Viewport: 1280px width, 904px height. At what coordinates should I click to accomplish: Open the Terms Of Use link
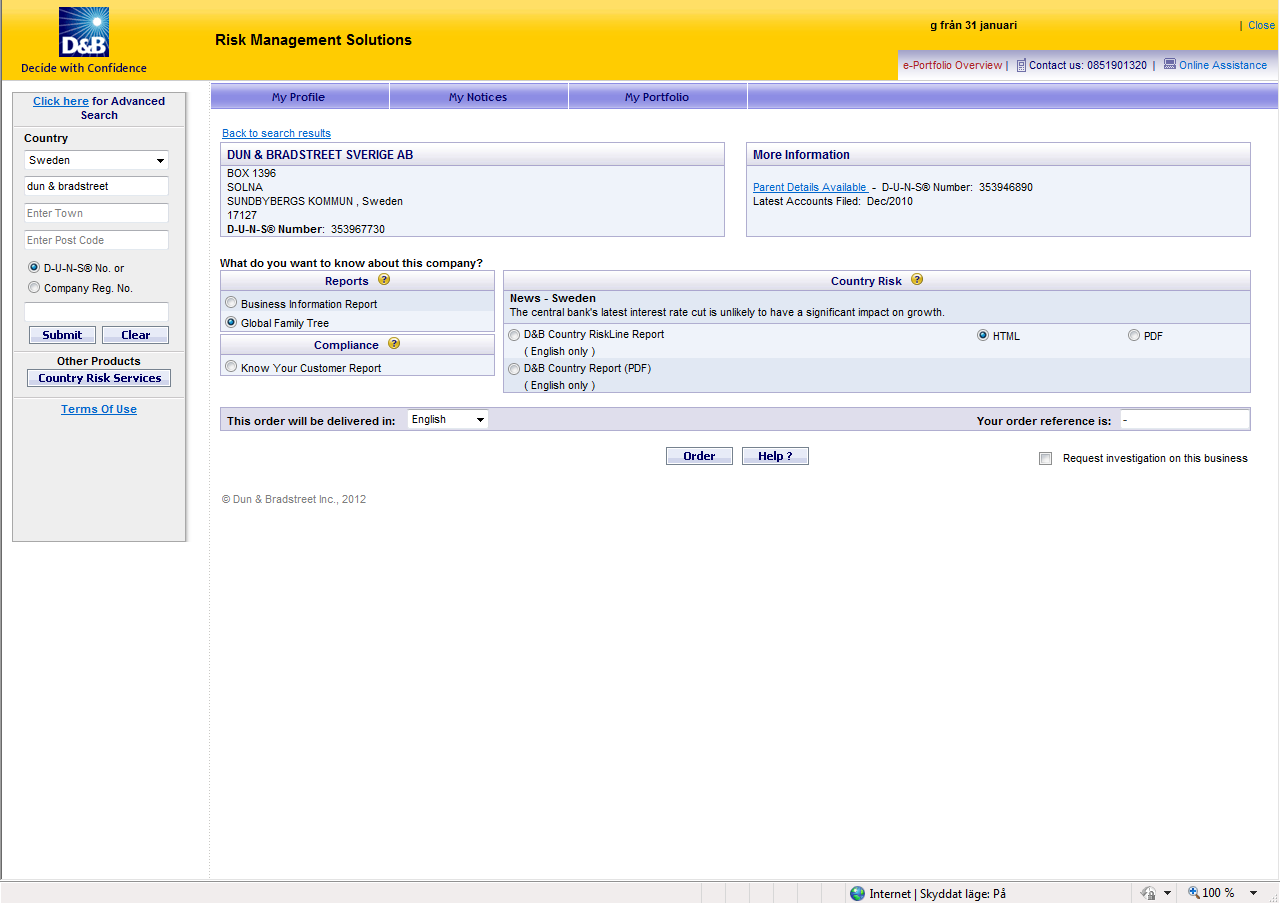click(x=99, y=409)
